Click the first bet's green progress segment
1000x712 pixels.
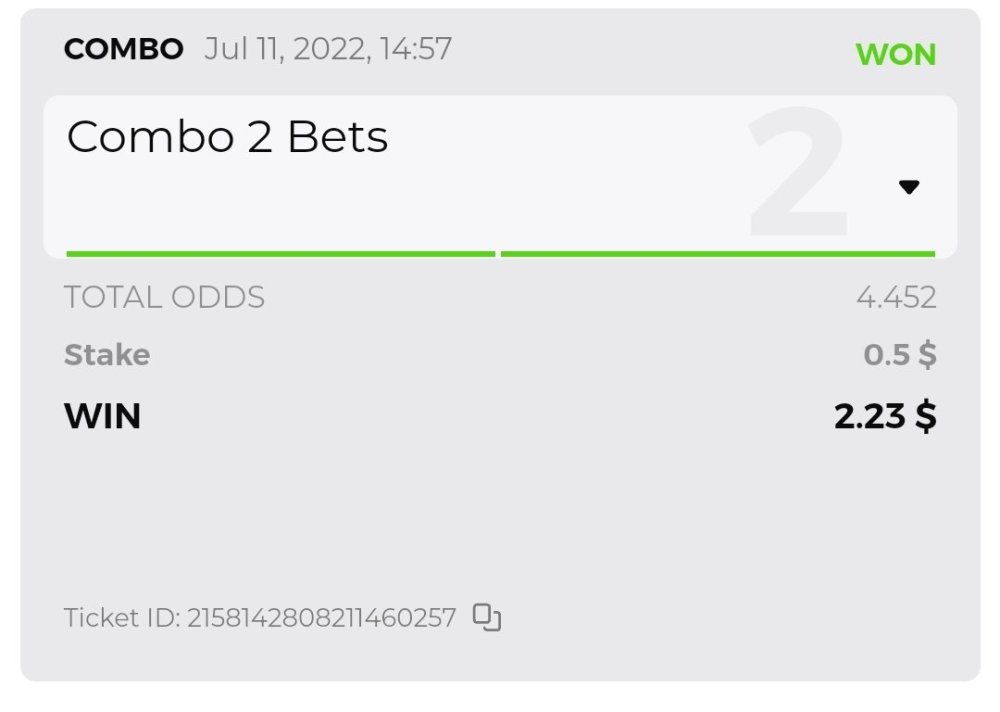pos(280,254)
